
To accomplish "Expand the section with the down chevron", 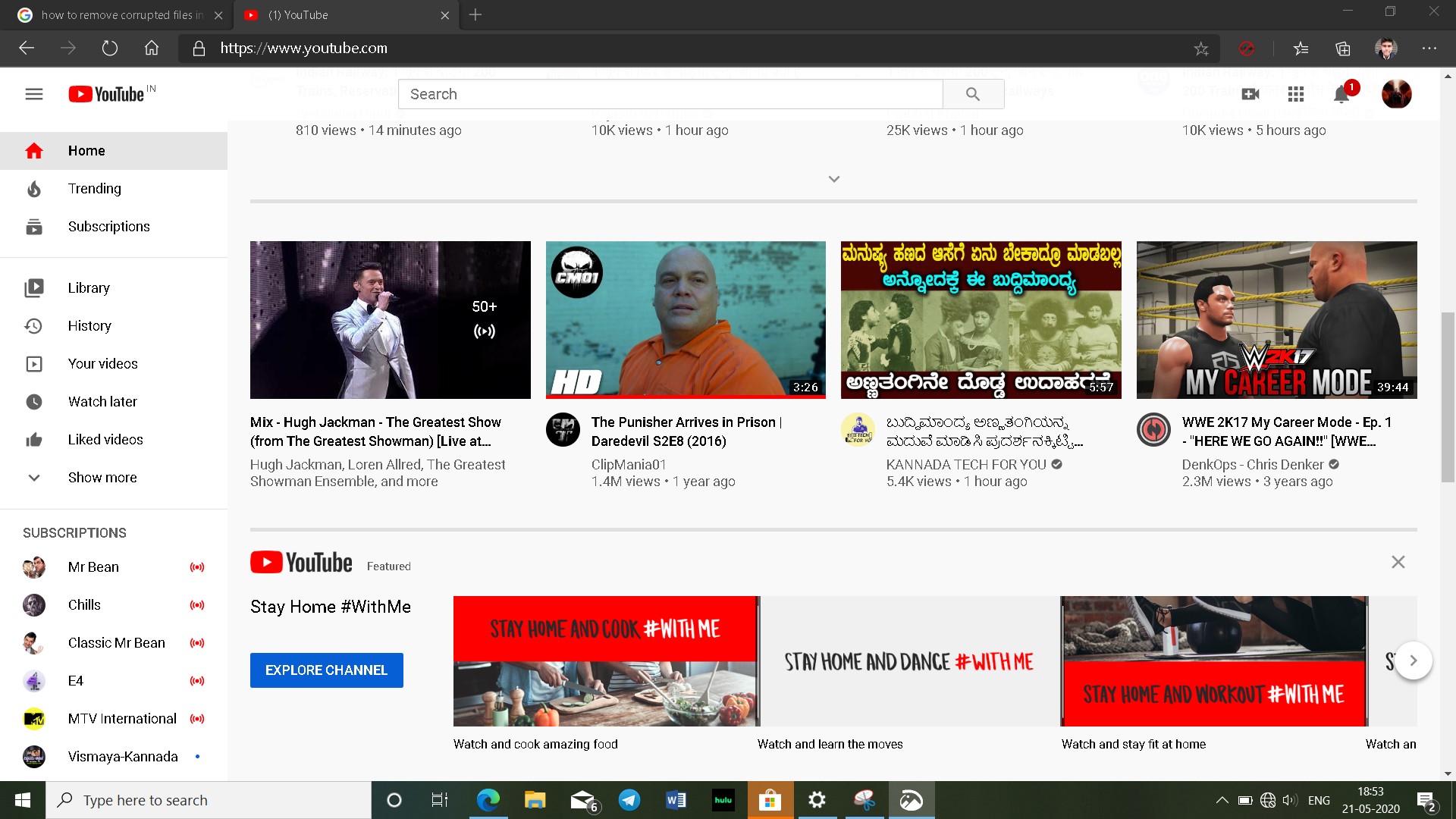I will [x=834, y=179].
